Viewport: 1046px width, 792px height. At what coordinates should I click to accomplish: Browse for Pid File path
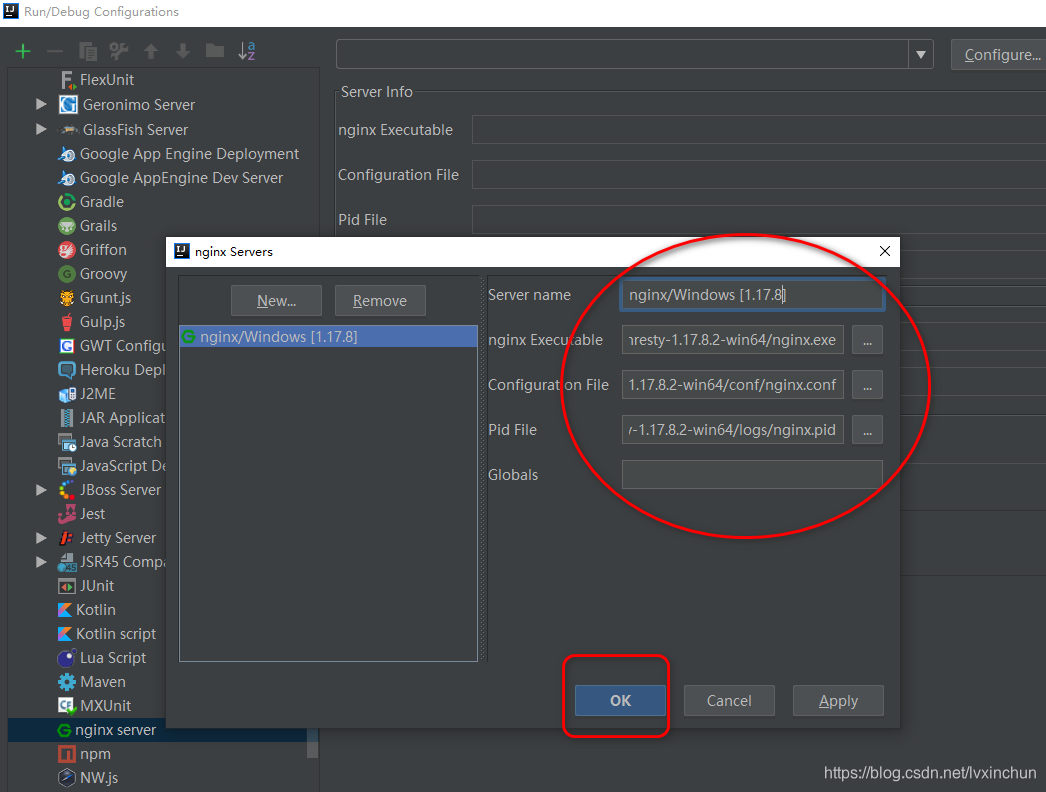867,430
